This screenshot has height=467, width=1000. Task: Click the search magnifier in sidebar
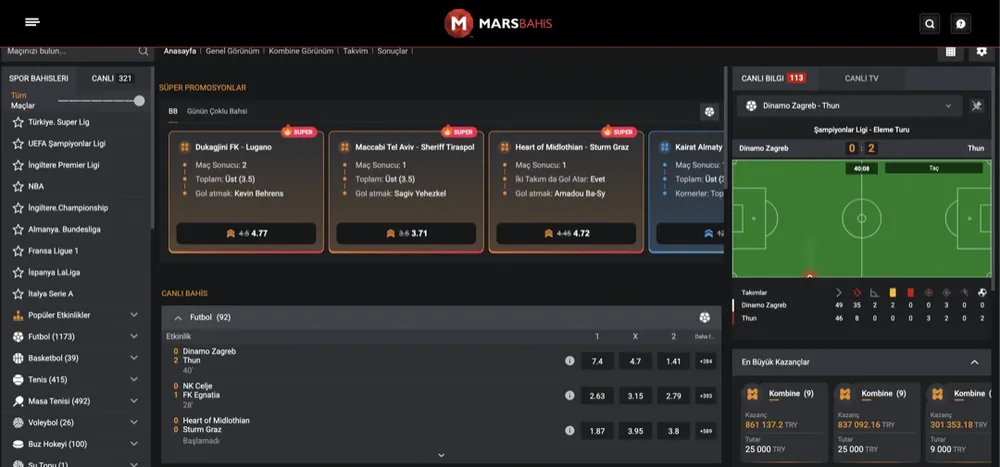(x=143, y=51)
